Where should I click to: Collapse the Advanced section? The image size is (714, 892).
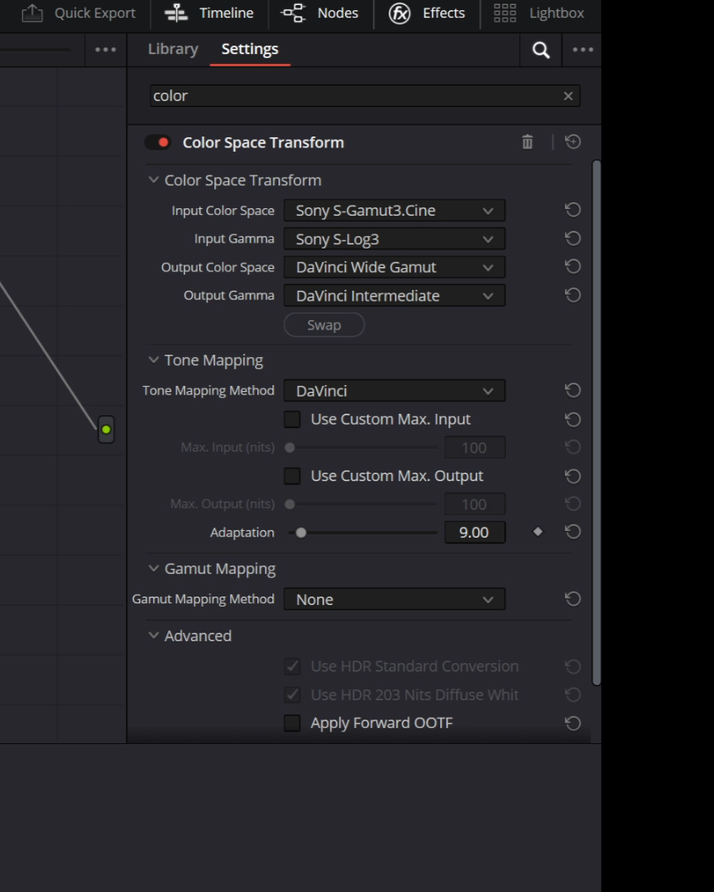click(x=153, y=635)
